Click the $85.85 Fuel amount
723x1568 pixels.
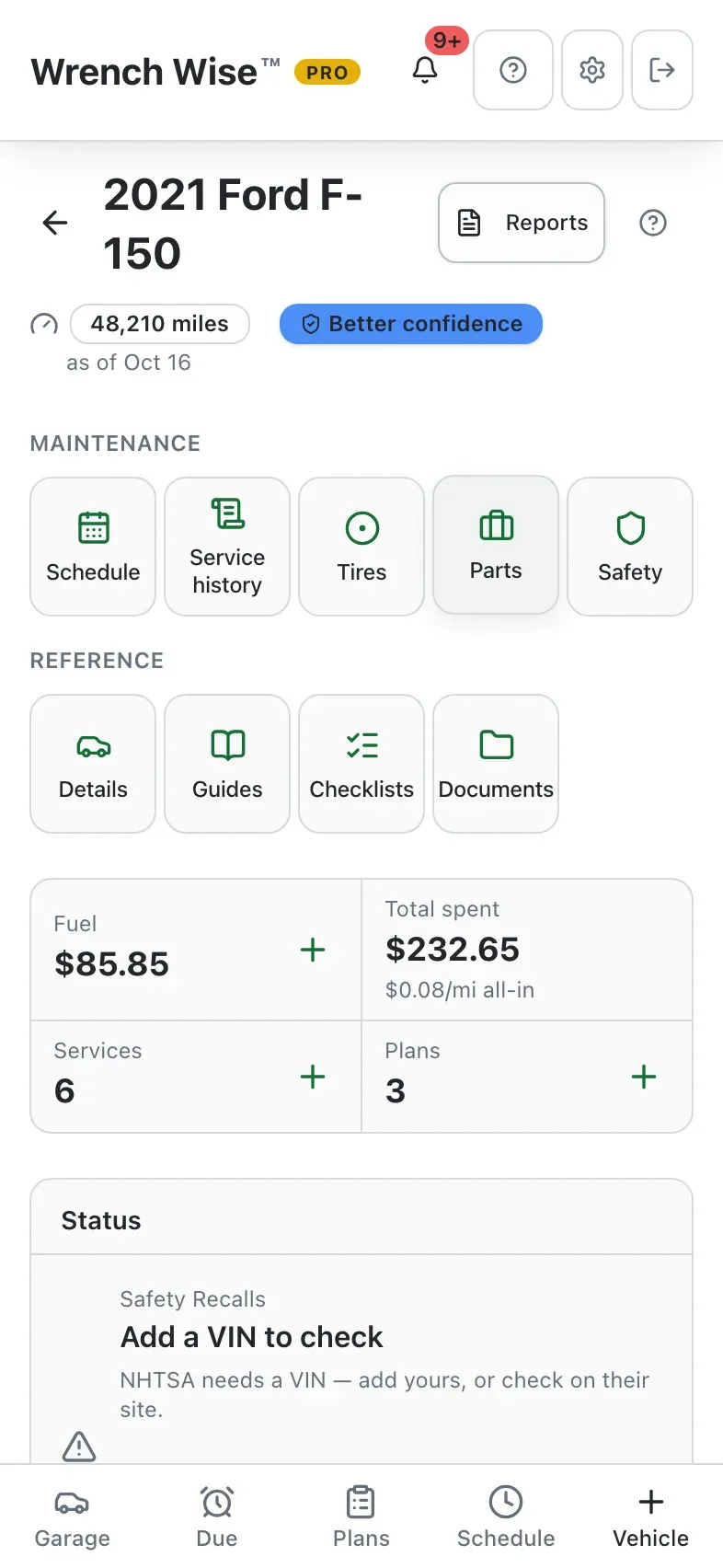(112, 964)
